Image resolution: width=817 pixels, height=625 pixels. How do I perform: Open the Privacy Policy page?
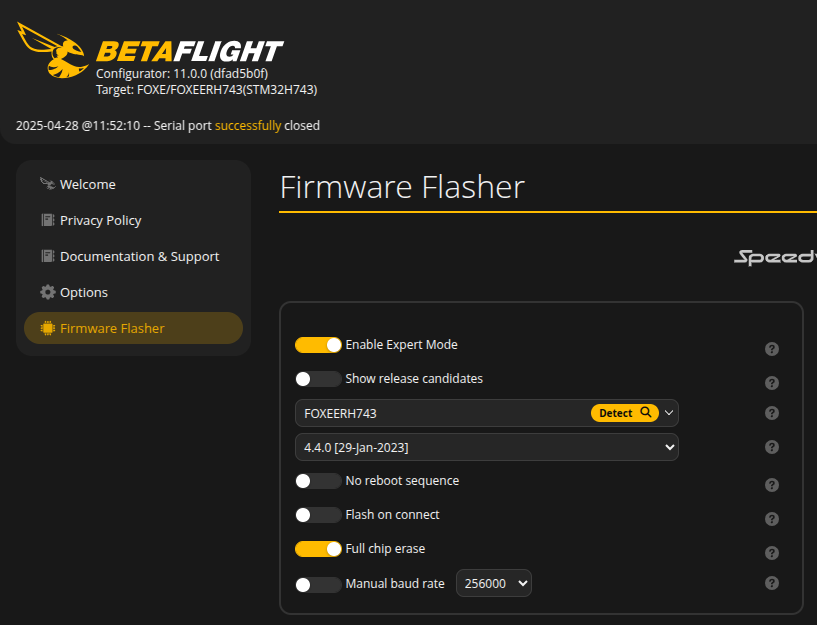pos(133,220)
